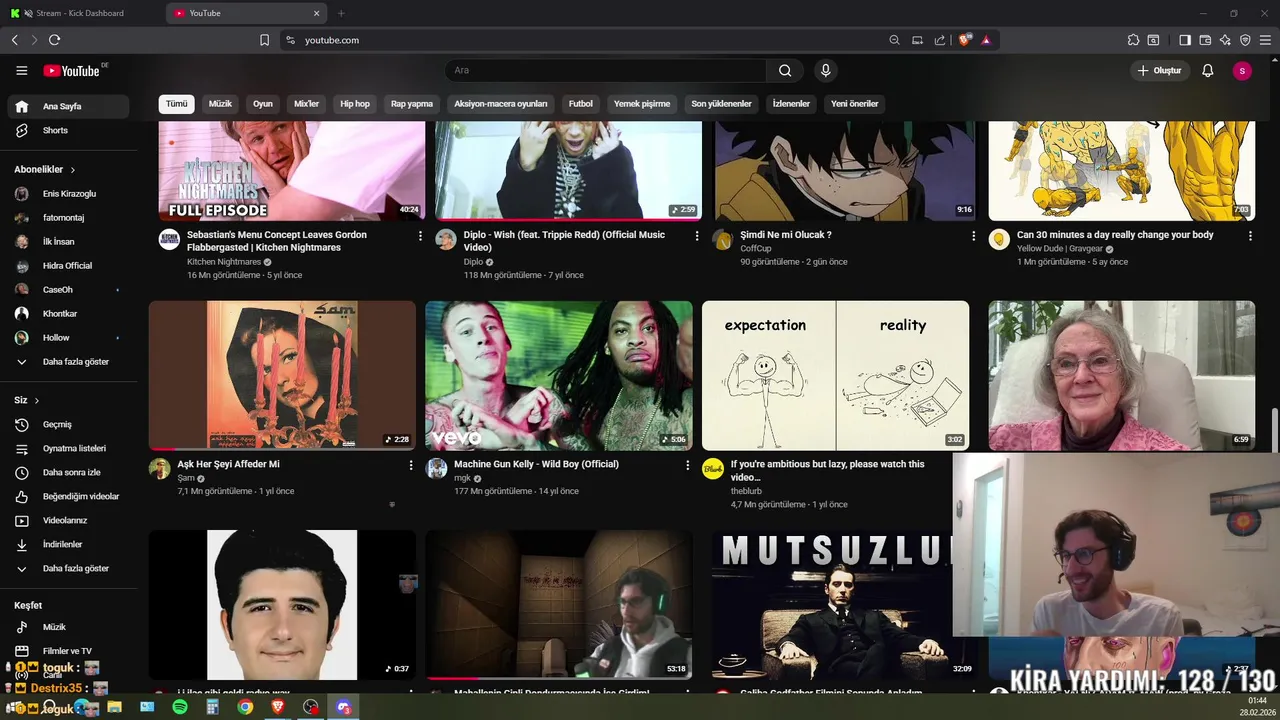
Task: Open the notifications bell
Action: pyautogui.click(x=1208, y=70)
